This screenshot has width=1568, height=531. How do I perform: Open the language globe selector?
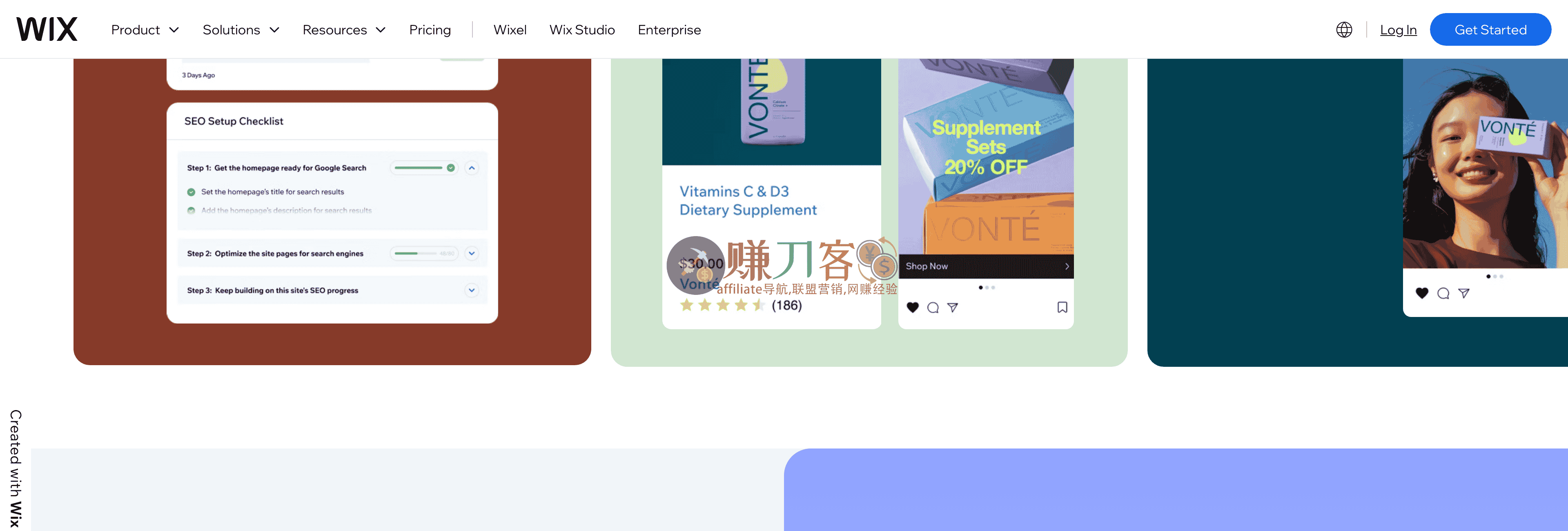(x=1344, y=30)
